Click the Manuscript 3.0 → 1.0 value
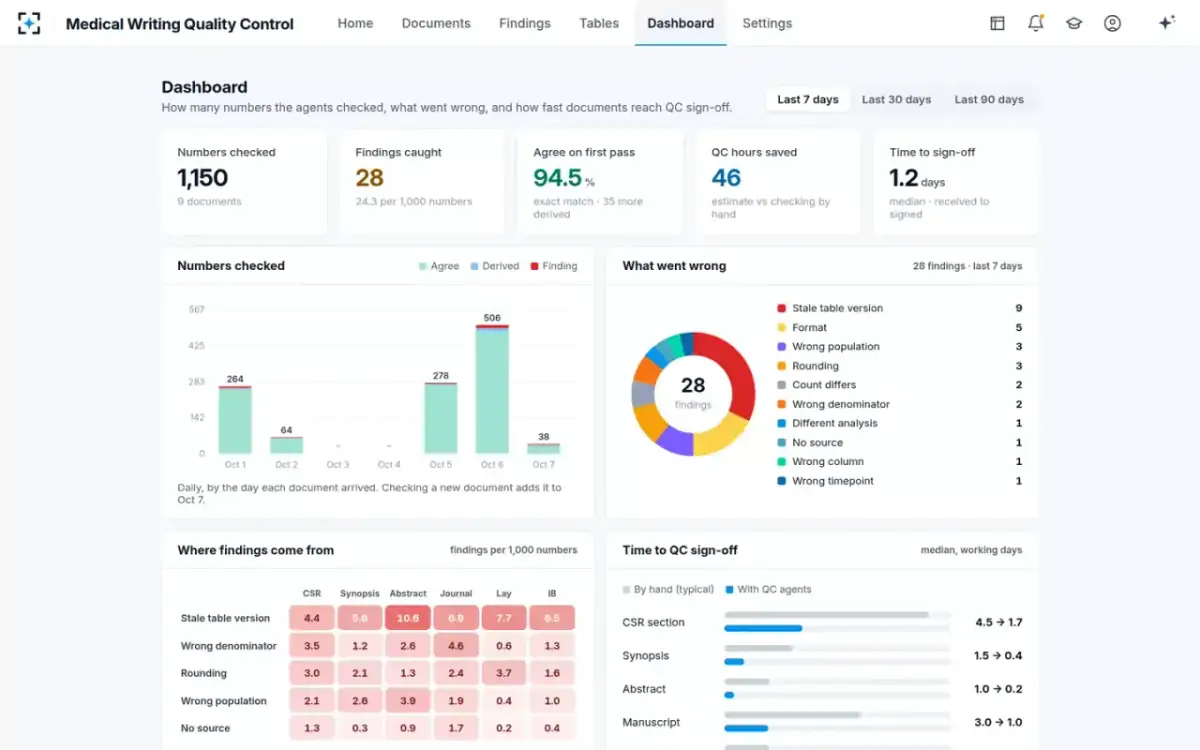Viewport: 1200px width, 750px height. coord(998,722)
